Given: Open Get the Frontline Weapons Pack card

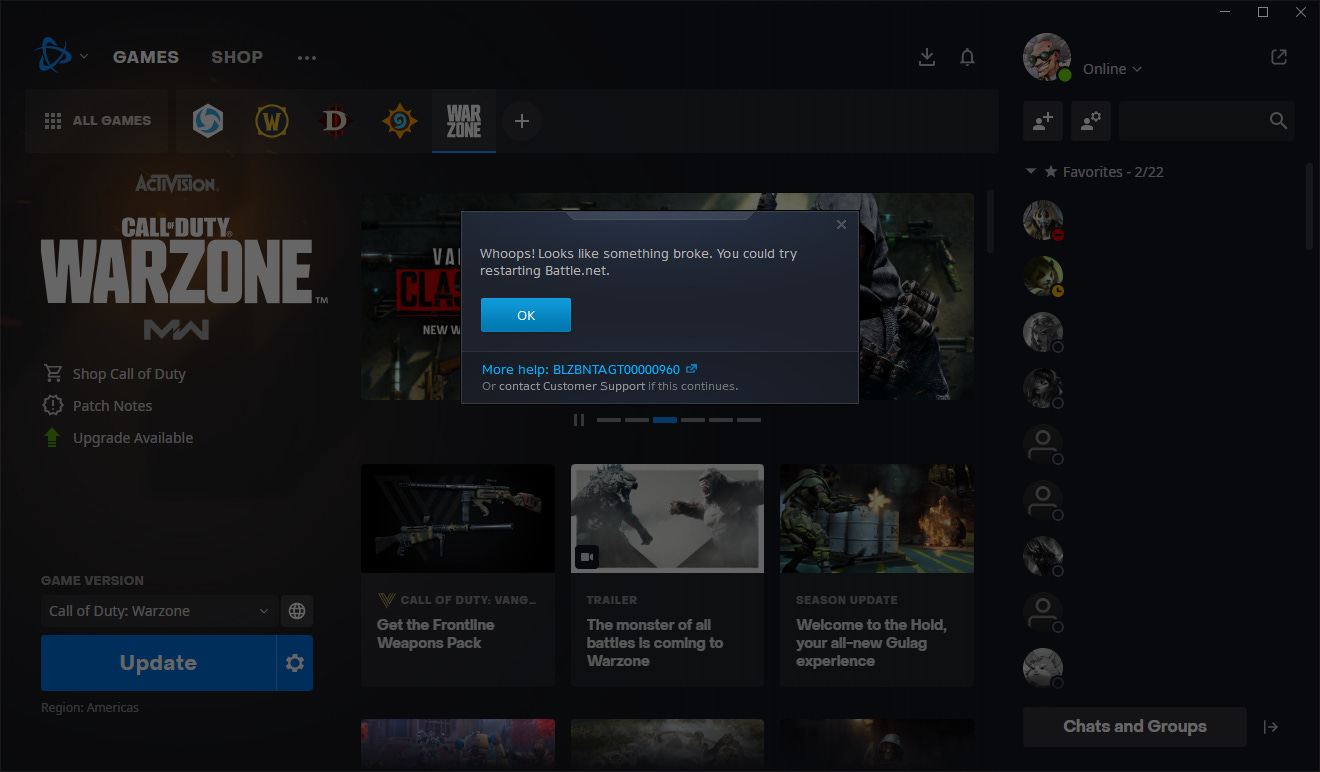Looking at the screenshot, I should [x=458, y=575].
